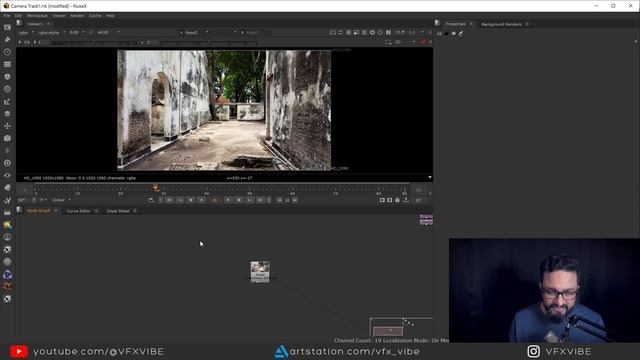Open the Particles nodes toolbar menu
640x360 pixels.
click(7, 151)
